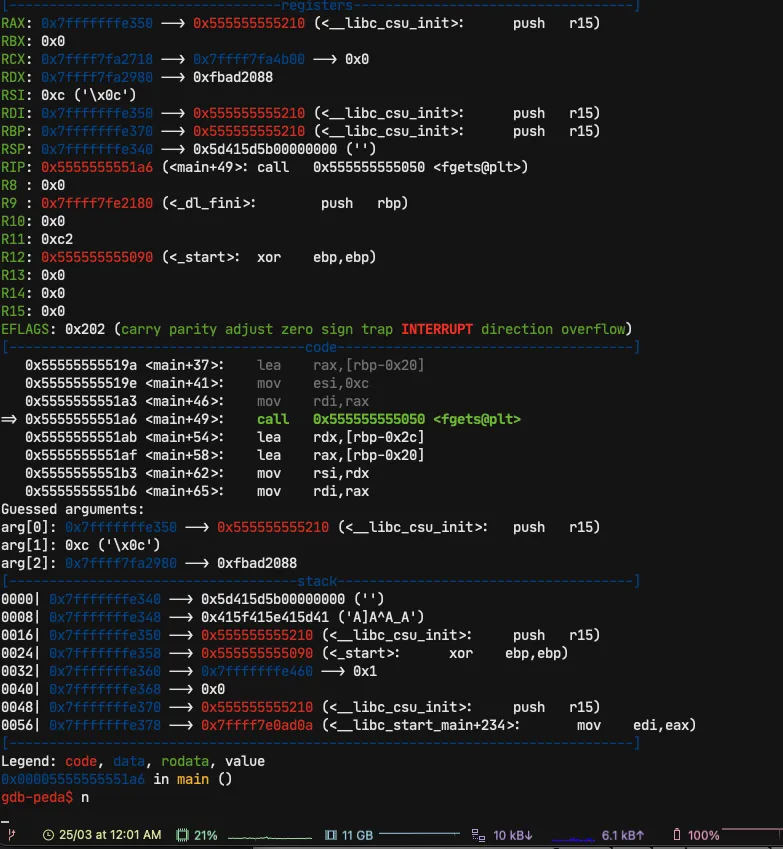Screen dimensions: 783x849
Task: Click the 25/03 at 12:01 AM date text
Action: pos(110,834)
